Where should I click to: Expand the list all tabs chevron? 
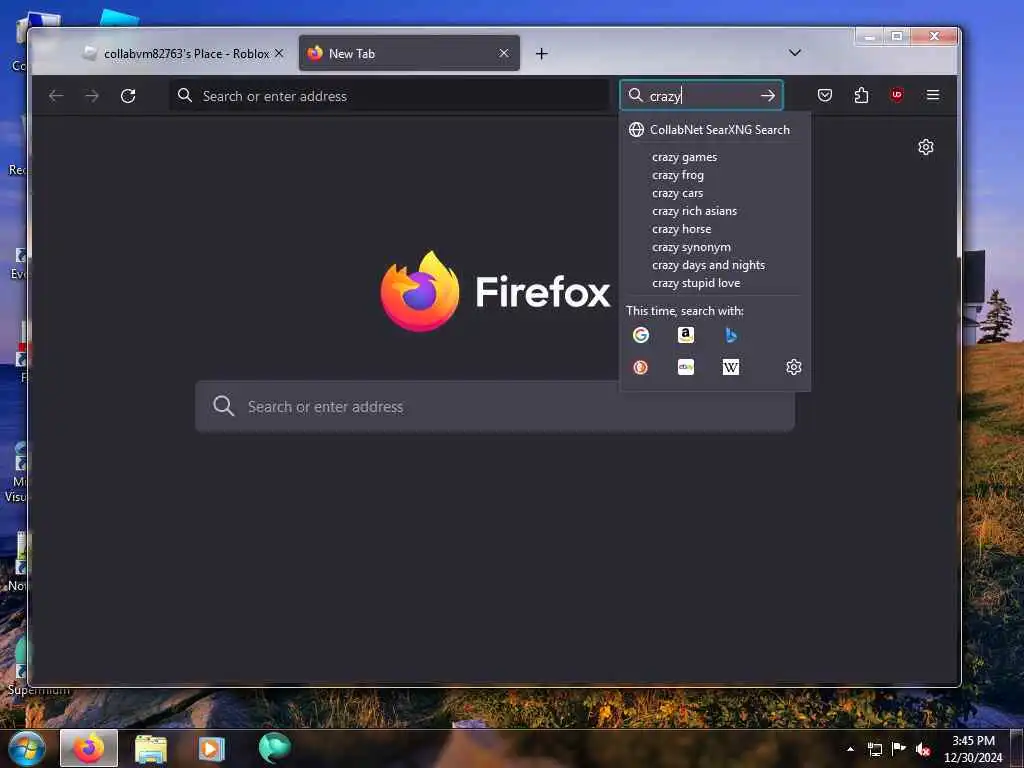coord(795,53)
